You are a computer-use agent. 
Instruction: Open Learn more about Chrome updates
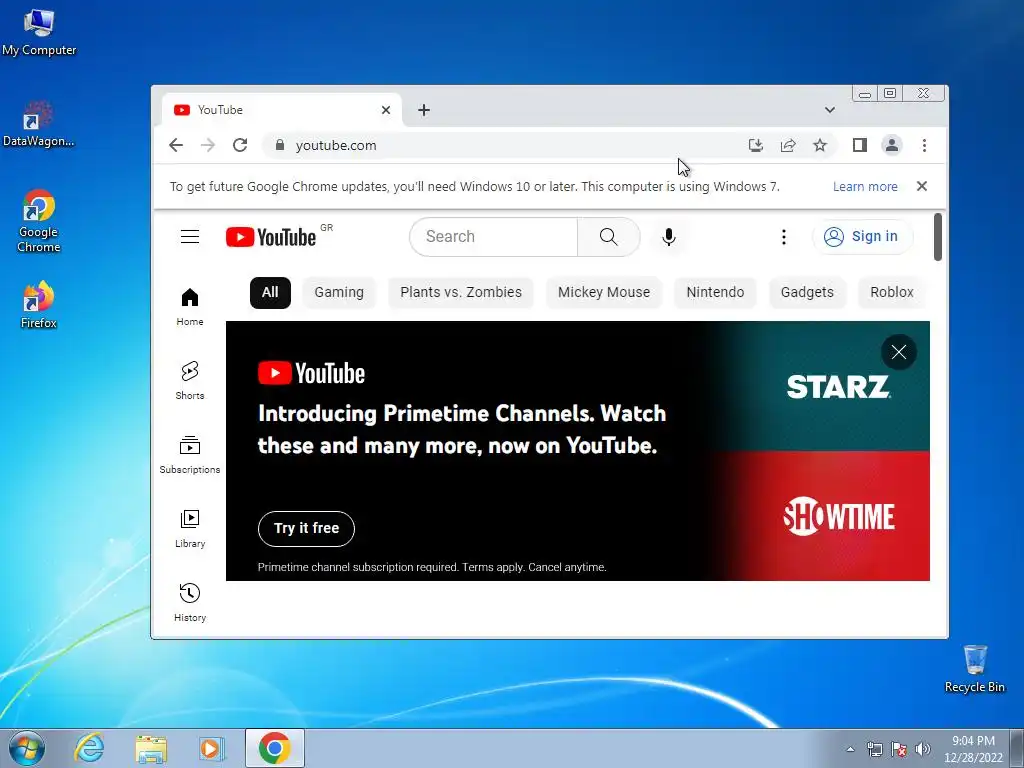(865, 187)
